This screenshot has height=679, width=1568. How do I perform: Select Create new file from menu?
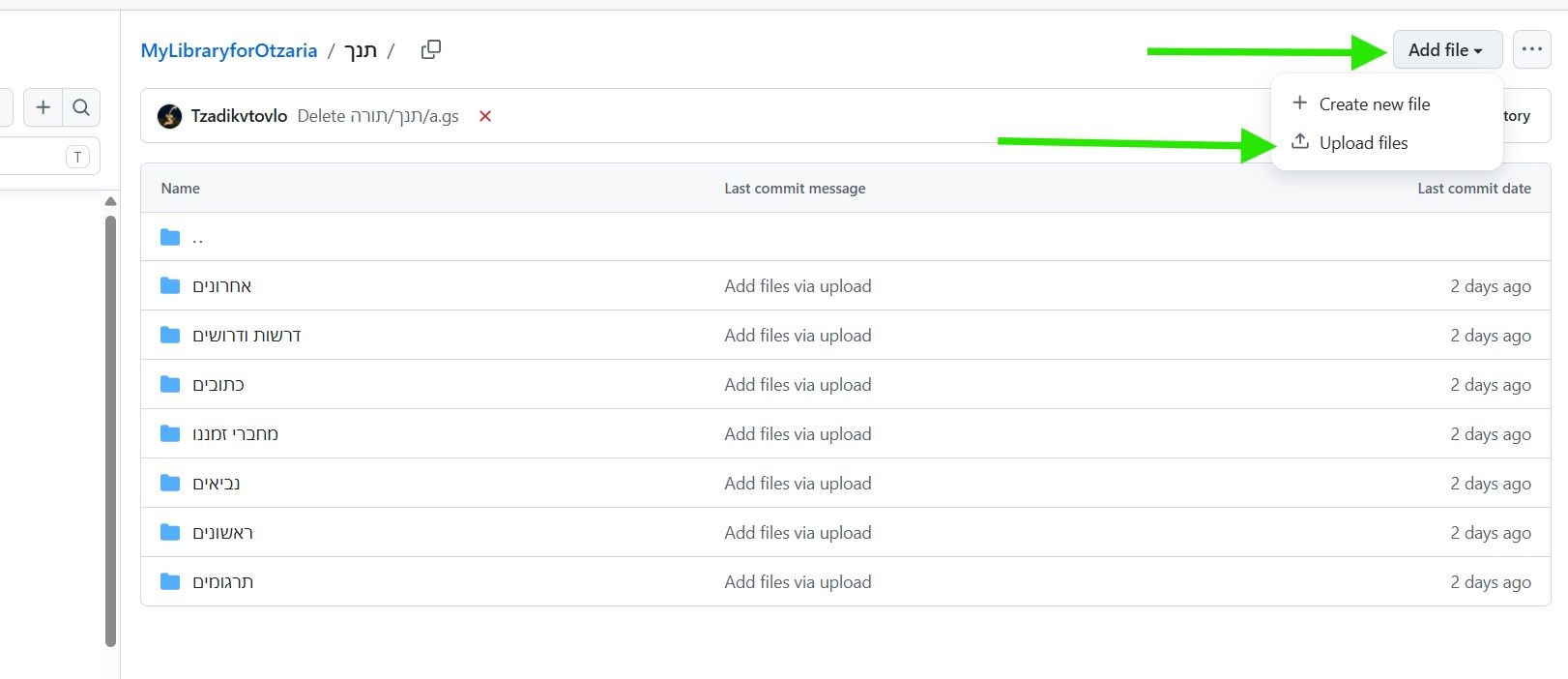coord(1374,103)
